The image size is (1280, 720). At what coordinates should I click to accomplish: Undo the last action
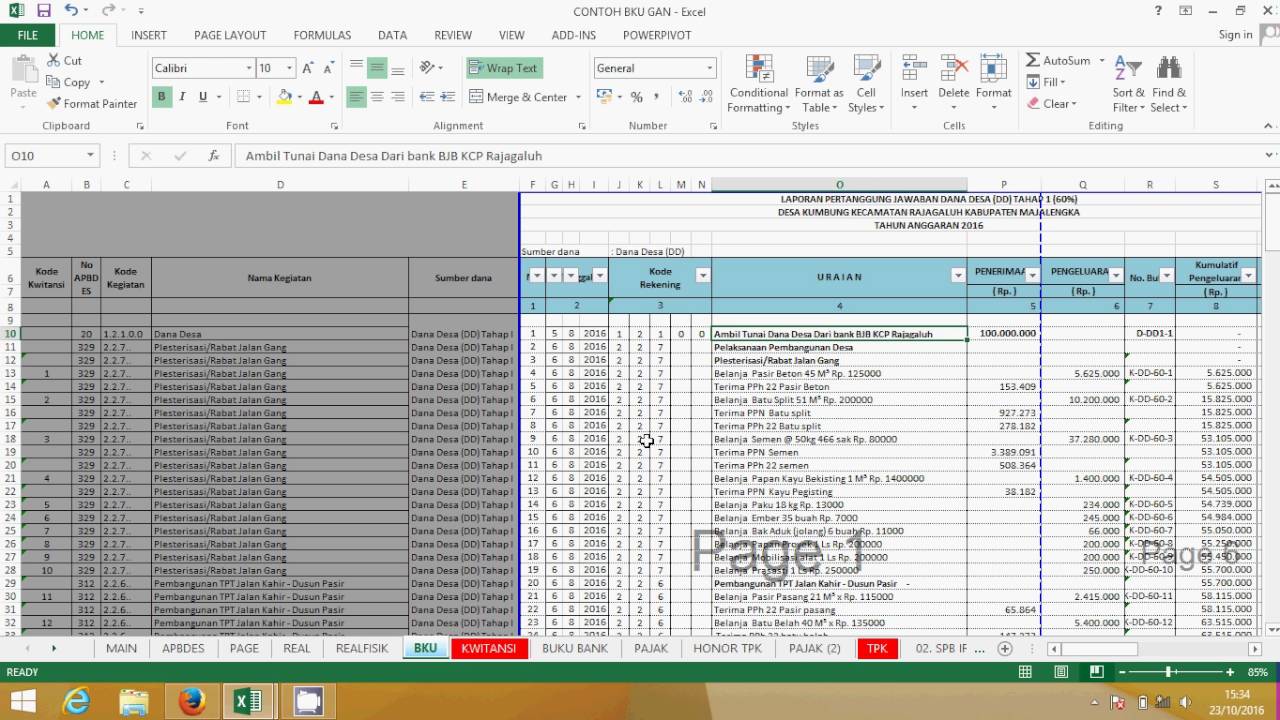(71, 11)
